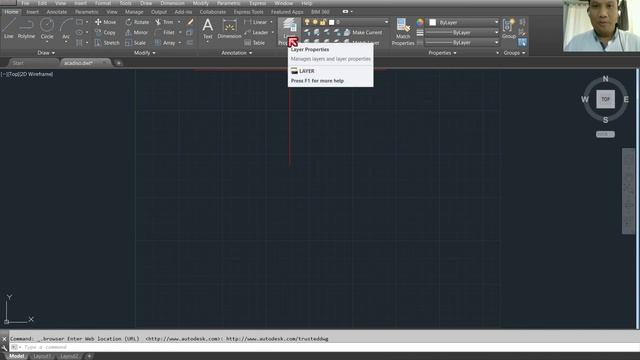Toggle layer freeze sun icon

(x=315, y=22)
